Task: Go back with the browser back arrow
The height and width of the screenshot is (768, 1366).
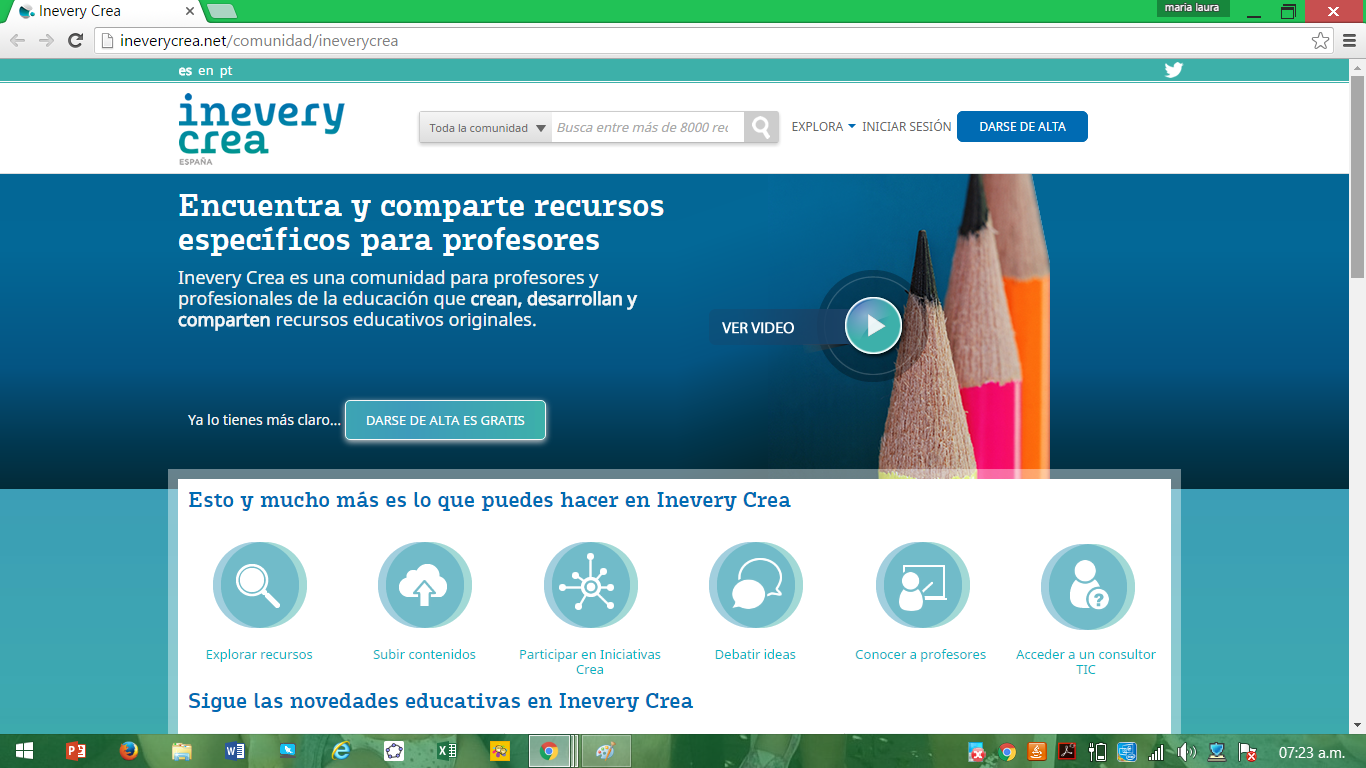Action: click(17, 40)
